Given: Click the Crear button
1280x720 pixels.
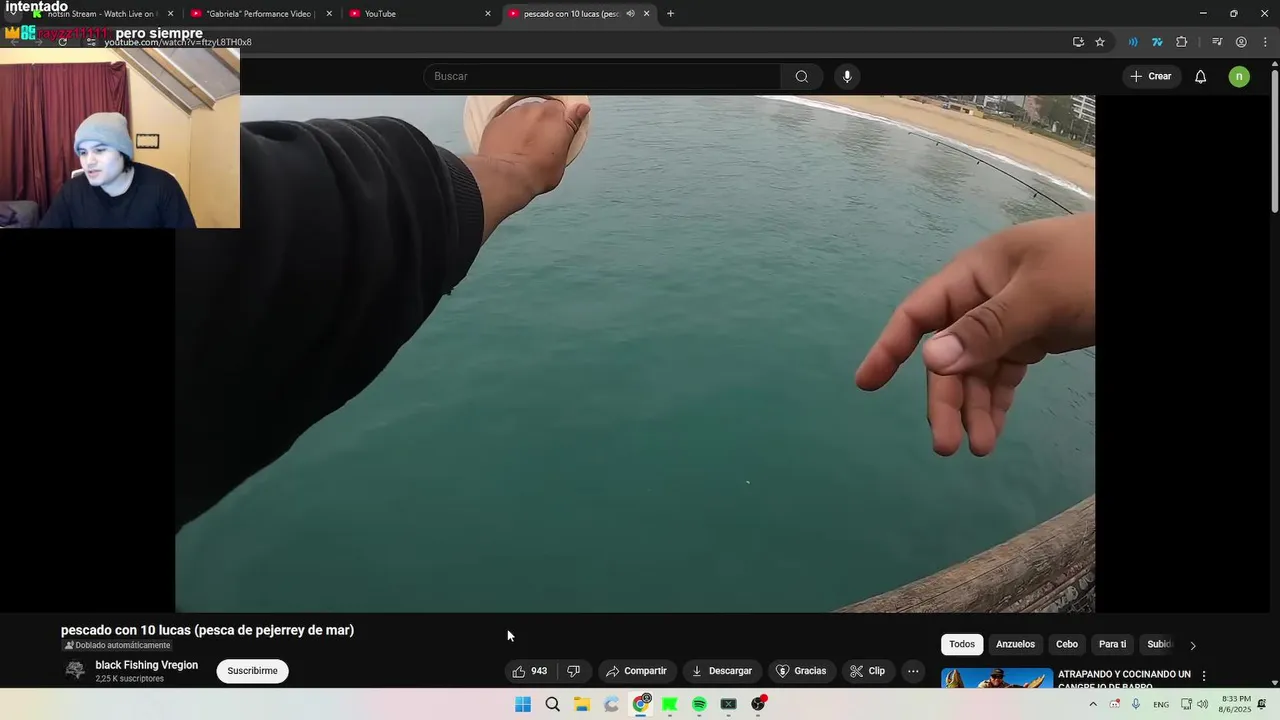Looking at the screenshot, I should [1151, 76].
